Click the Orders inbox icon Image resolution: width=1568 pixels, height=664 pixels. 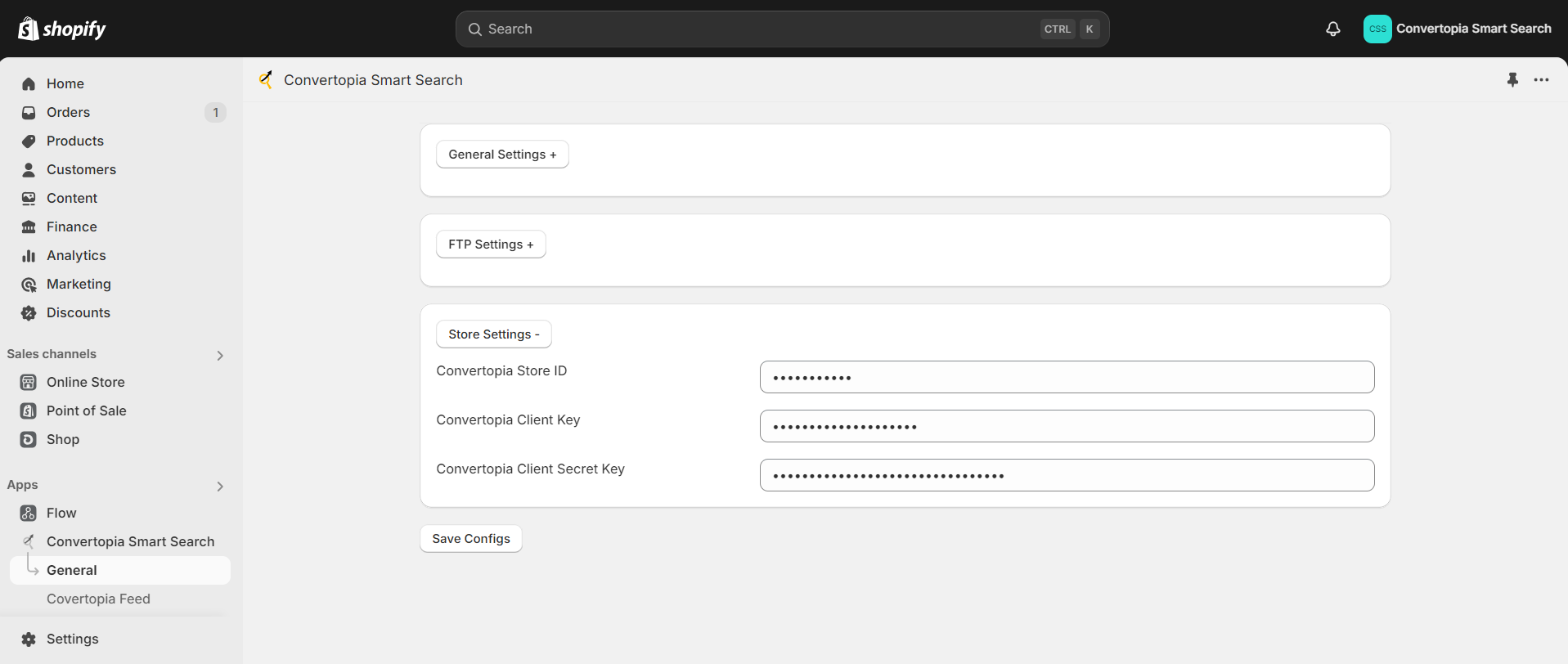(29, 112)
